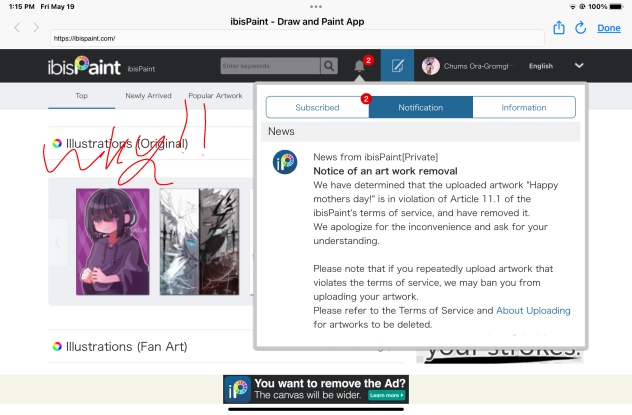Open the Newly Arrived tab
Viewport: 632px width, 415px height.
pyautogui.click(x=148, y=96)
